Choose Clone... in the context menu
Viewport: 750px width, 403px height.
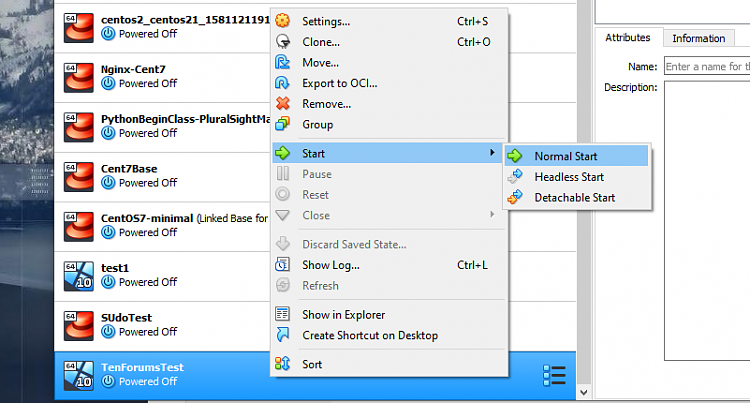tap(389, 42)
